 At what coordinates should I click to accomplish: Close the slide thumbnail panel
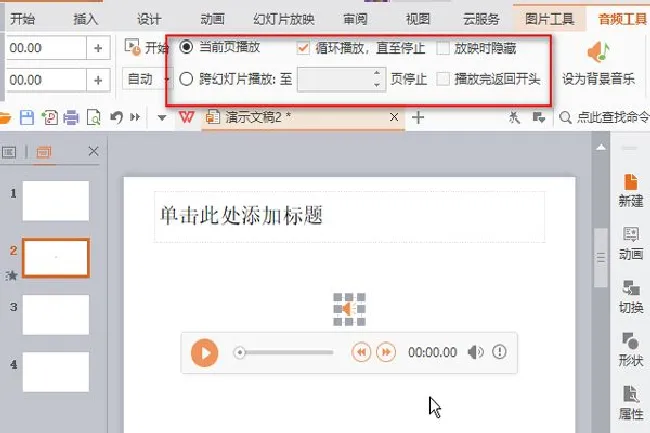(93, 152)
